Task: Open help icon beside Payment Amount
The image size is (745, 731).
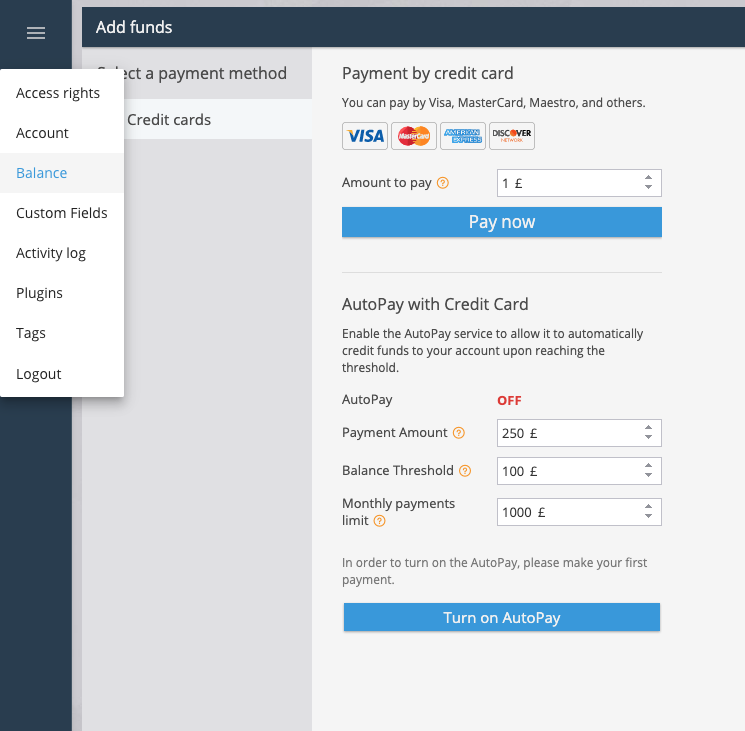Action: (459, 433)
